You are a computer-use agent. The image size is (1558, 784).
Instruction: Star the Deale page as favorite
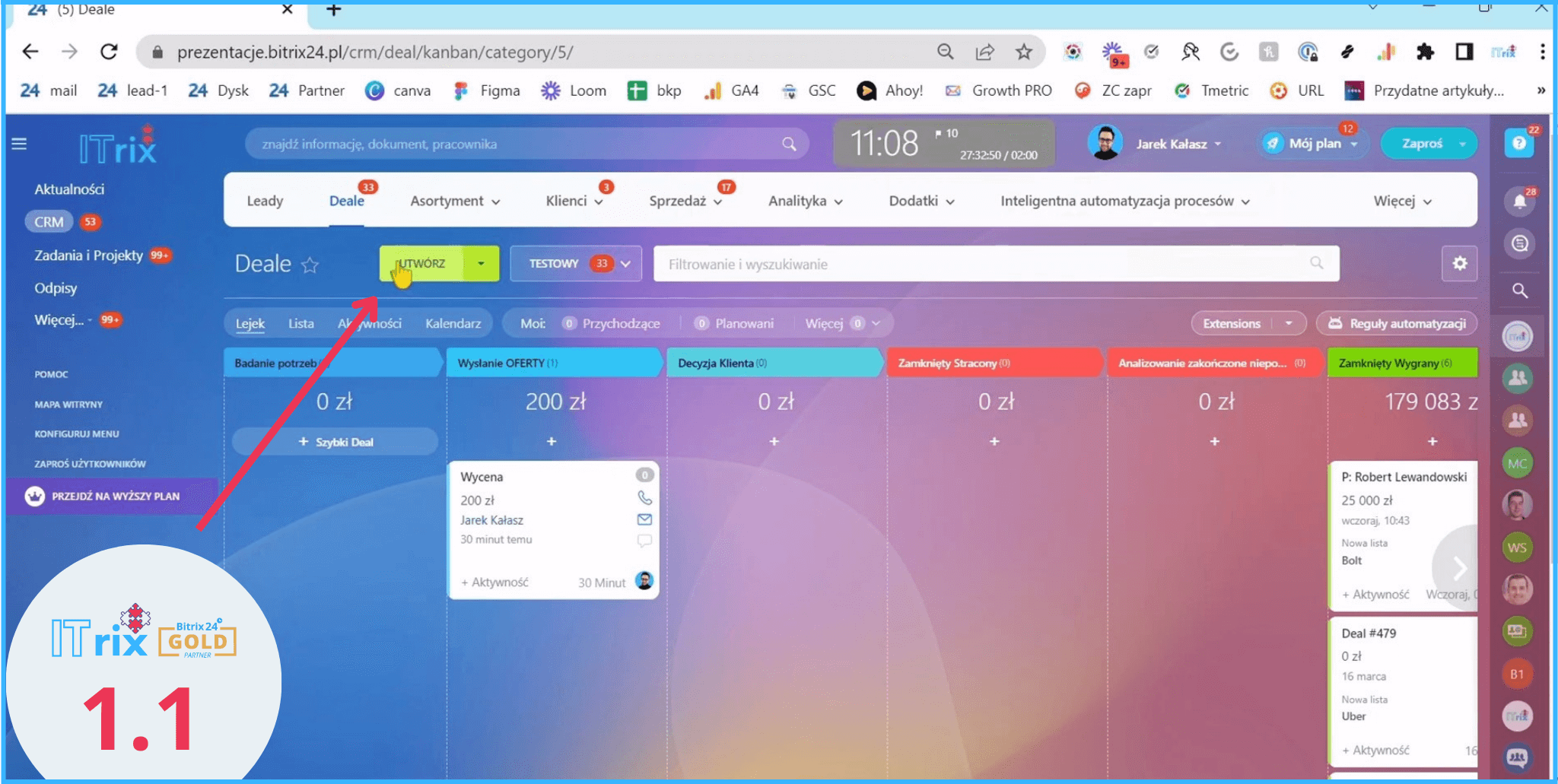coord(310,265)
